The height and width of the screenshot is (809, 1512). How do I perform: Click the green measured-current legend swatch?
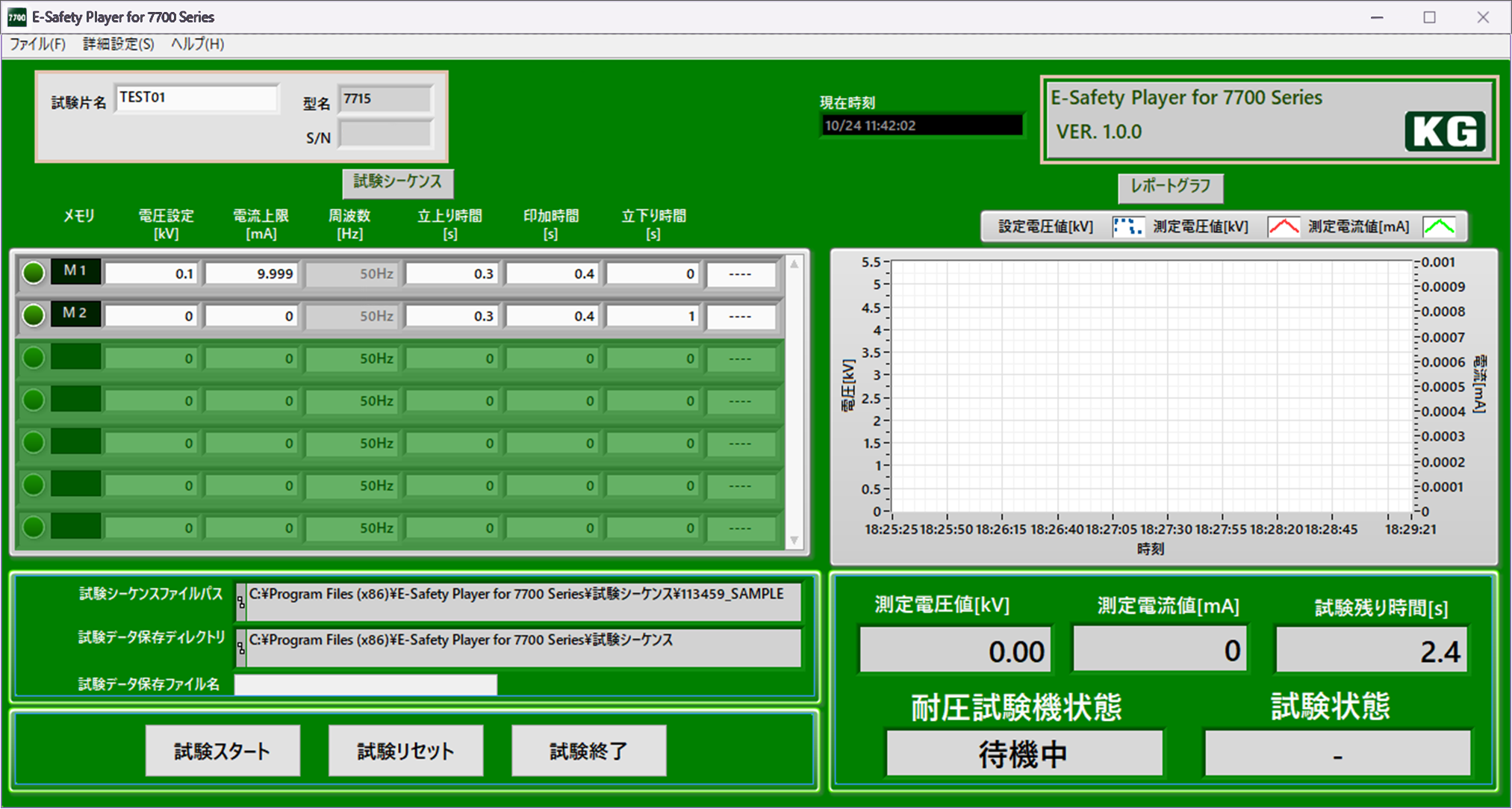click(x=1439, y=227)
